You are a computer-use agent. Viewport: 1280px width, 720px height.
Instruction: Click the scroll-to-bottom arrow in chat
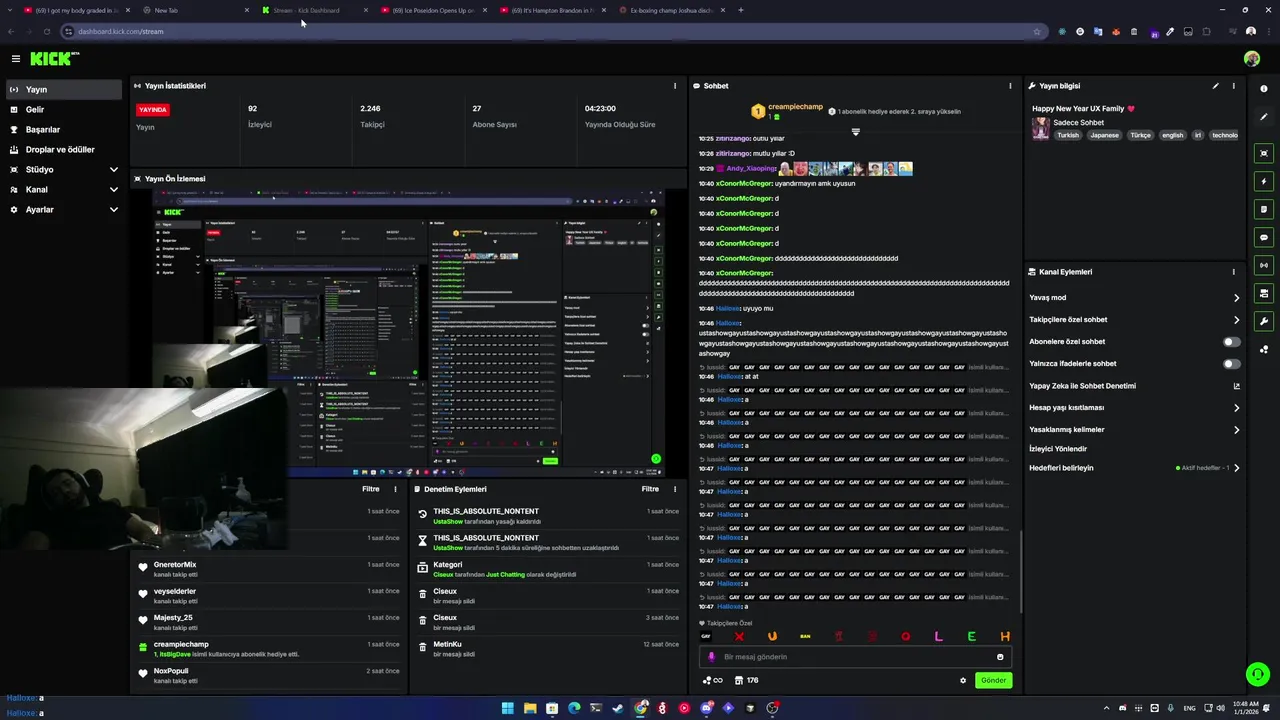pos(855,132)
